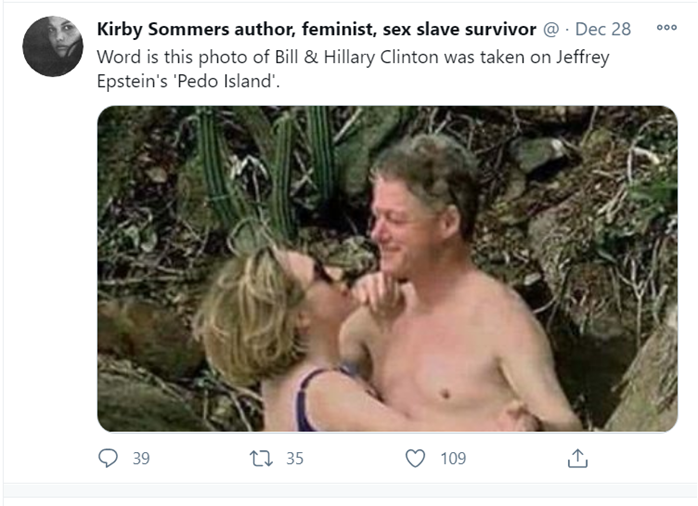Like the tweet with the heart icon
Screen dimensions: 698x506
(x=415, y=459)
